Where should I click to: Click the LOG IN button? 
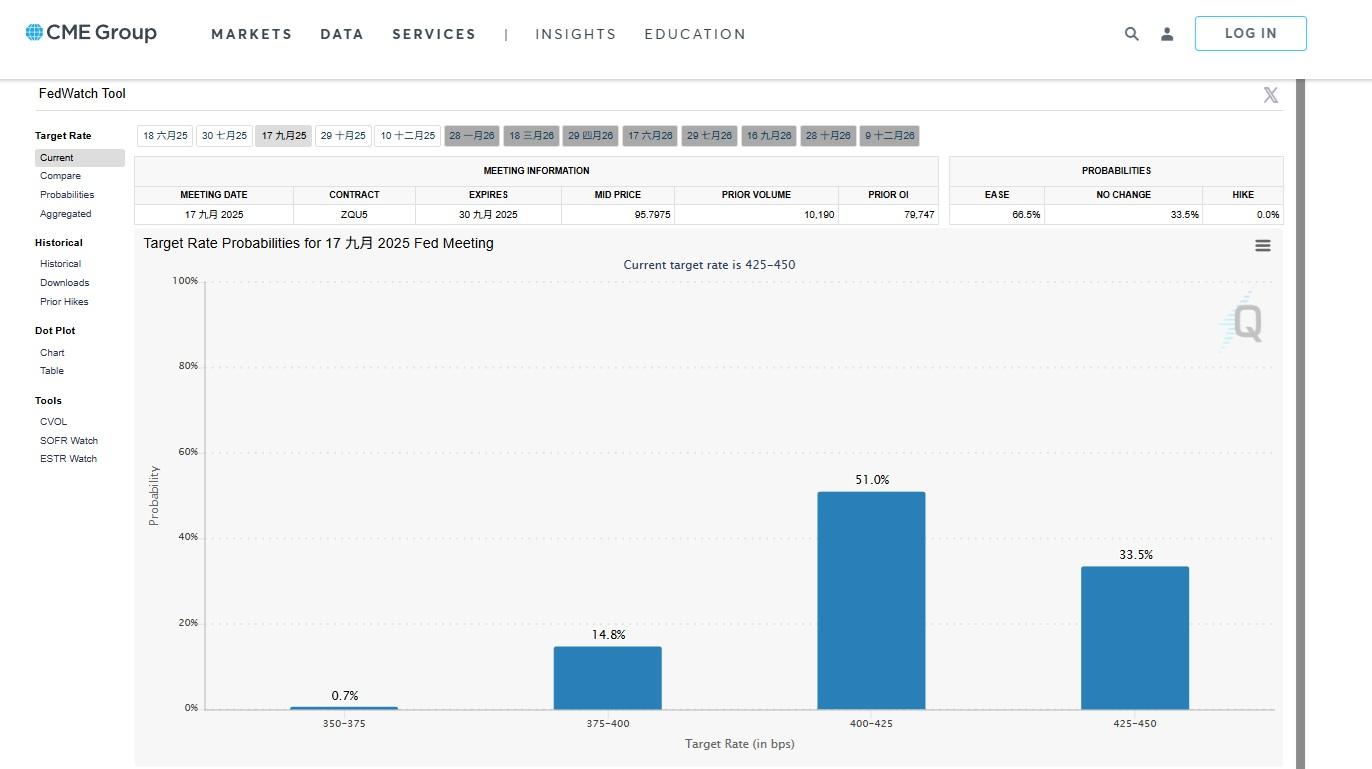click(1250, 33)
